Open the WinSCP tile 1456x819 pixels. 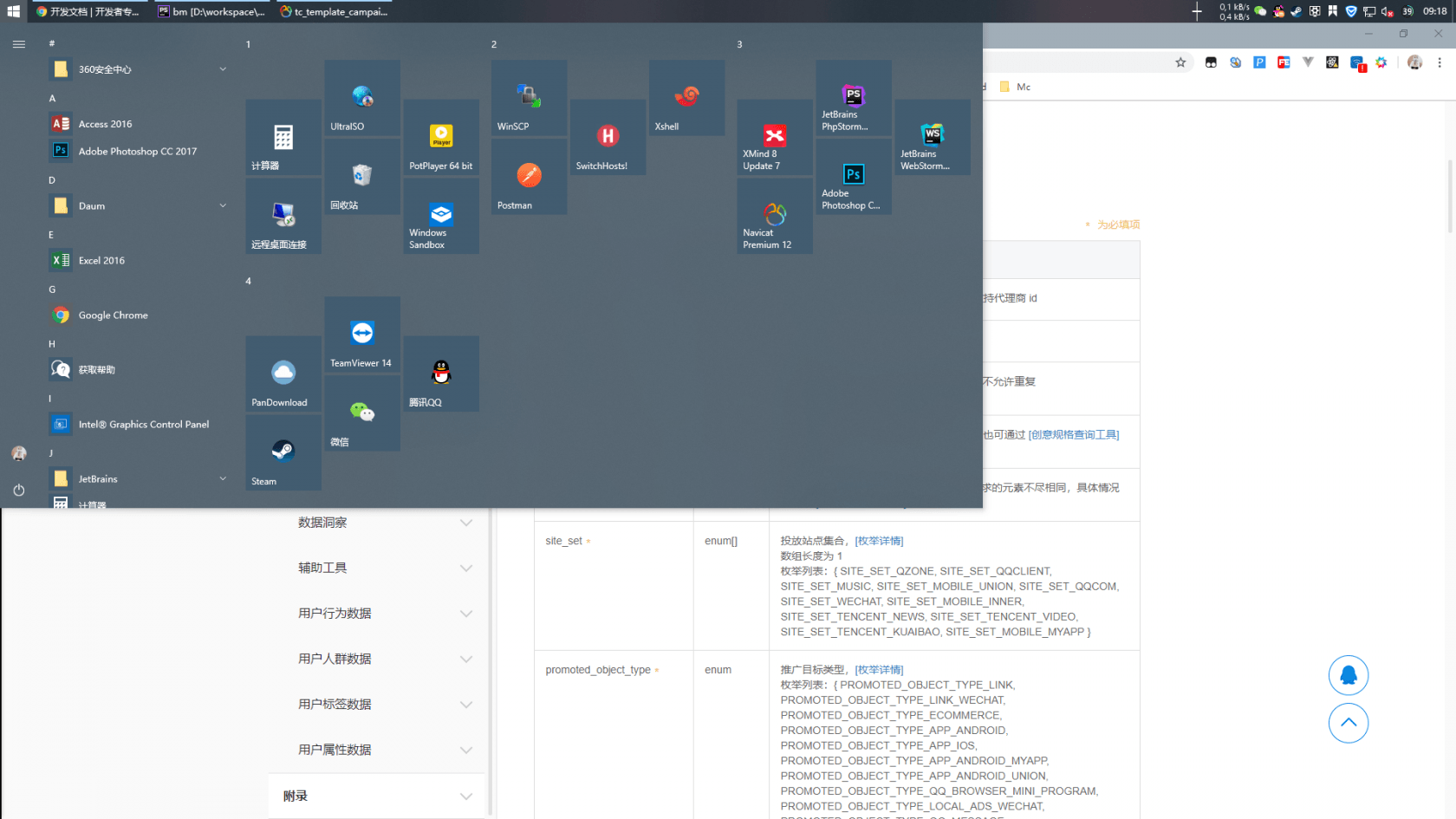click(530, 97)
